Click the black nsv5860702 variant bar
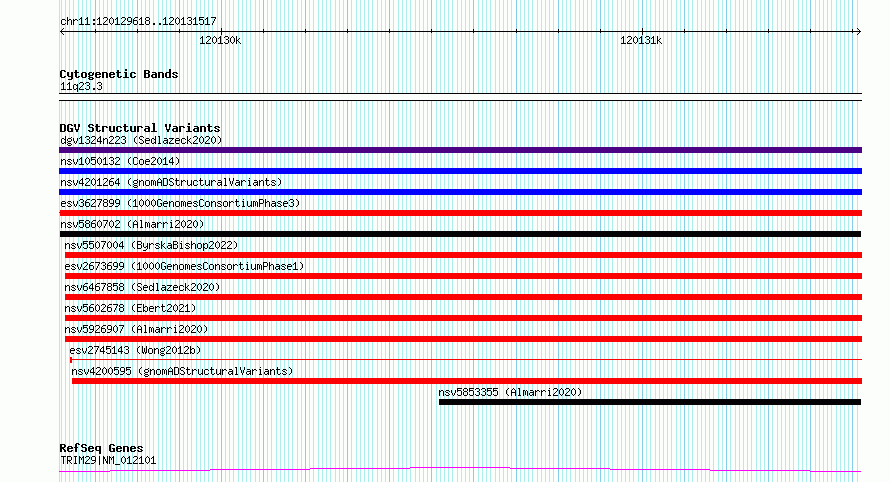This screenshot has height=482, width=890. point(460,234)
